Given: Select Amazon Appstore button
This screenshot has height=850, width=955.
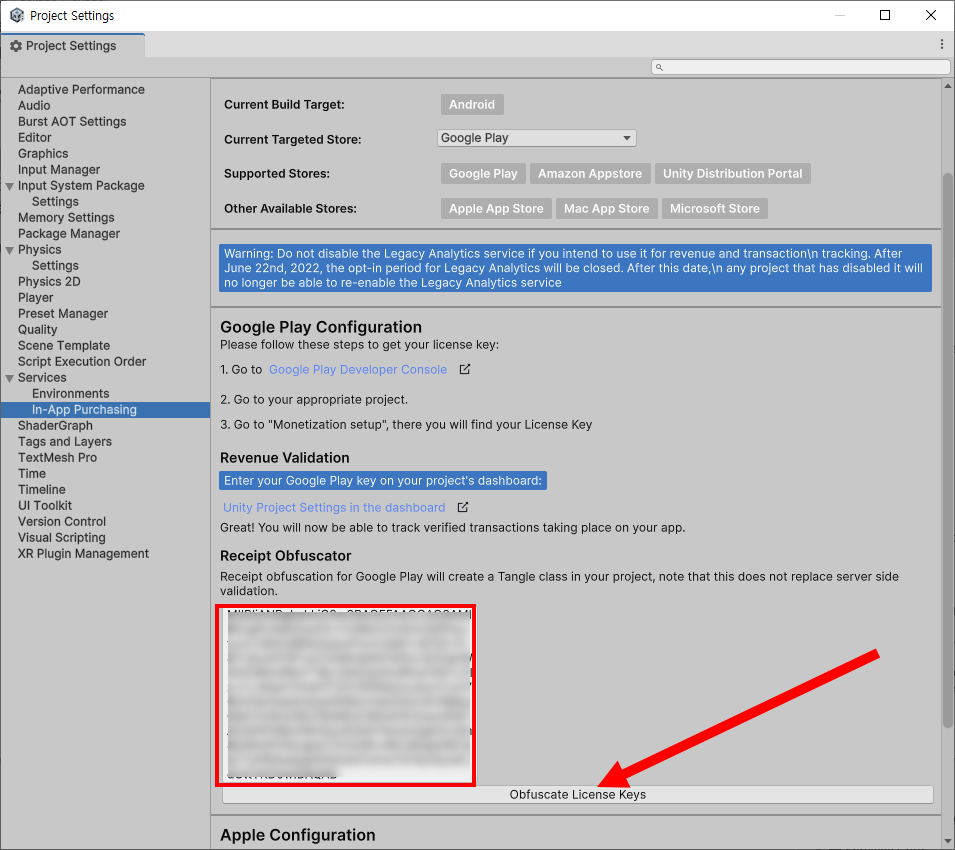Looking at the screenshot, I should 590,174.
